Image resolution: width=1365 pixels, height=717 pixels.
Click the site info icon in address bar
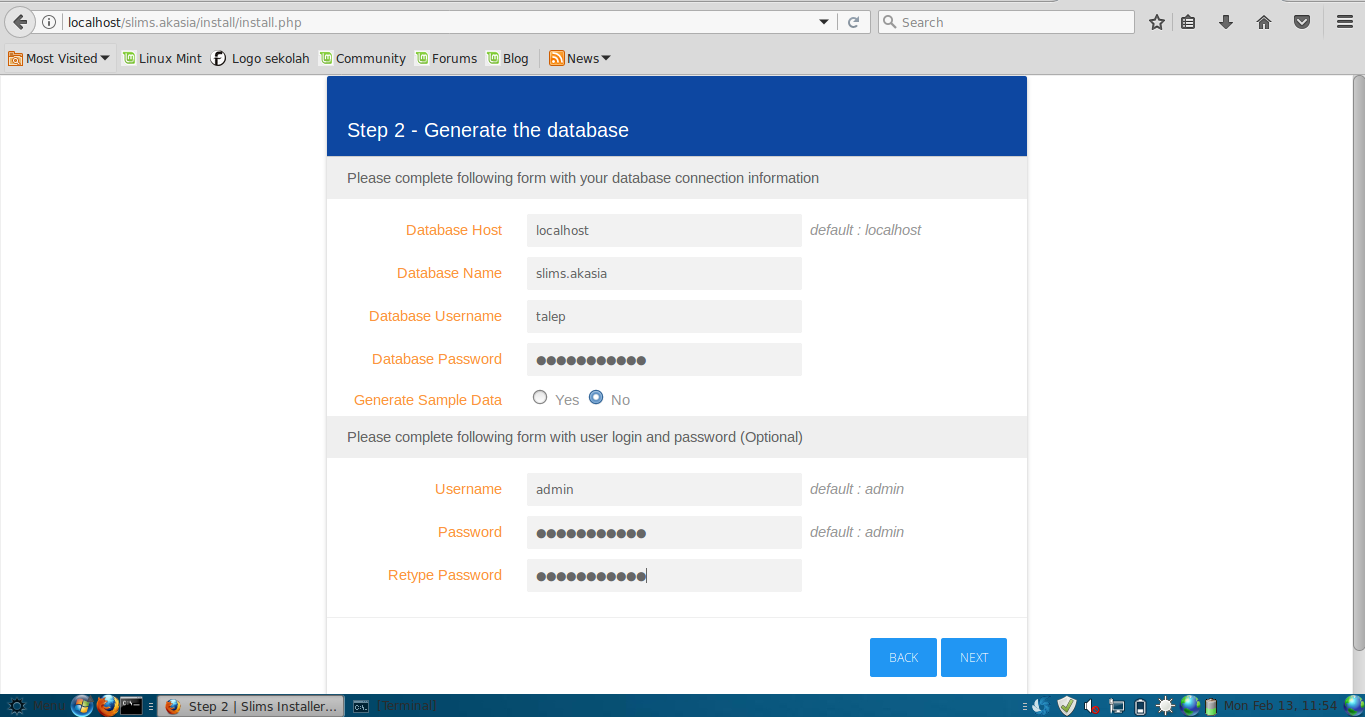point(49,21)
